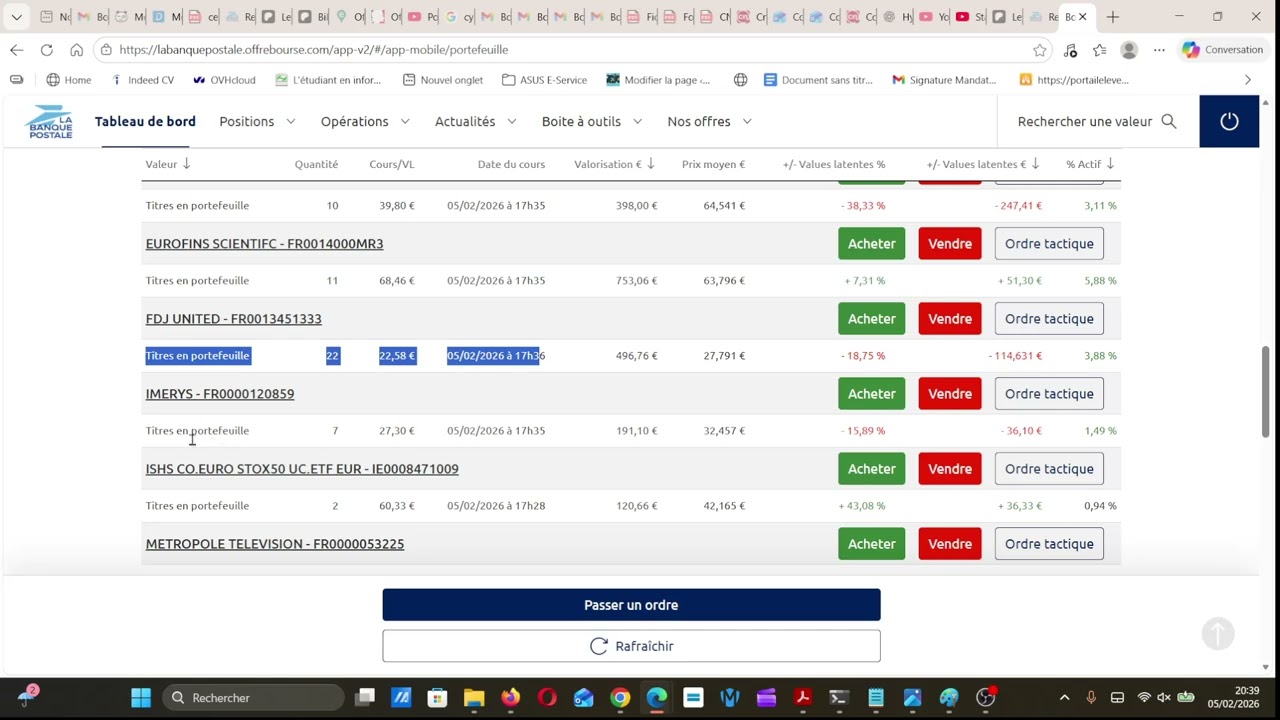Click the Rafraîchir button

click(631, 646)
